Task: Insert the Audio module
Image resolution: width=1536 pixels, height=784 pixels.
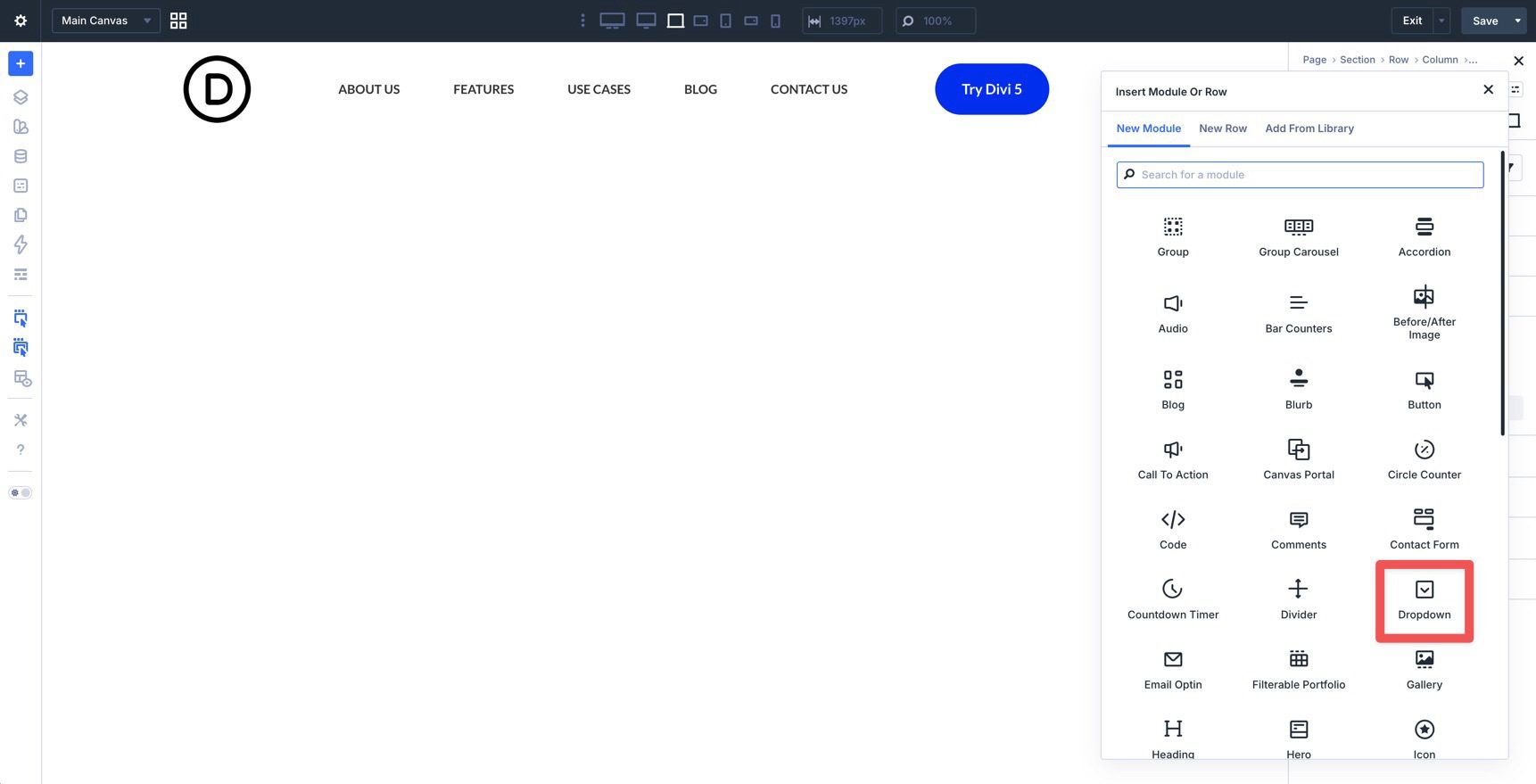Action: click(1173, 313)
